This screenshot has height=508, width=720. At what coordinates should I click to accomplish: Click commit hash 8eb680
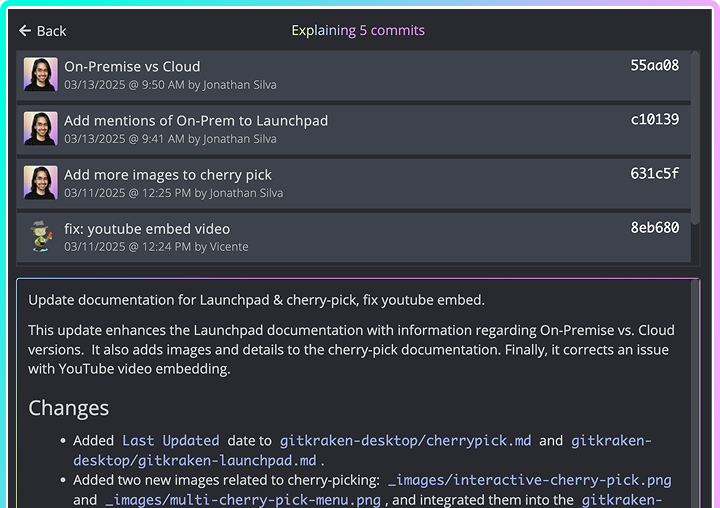[x=654, y=228]
